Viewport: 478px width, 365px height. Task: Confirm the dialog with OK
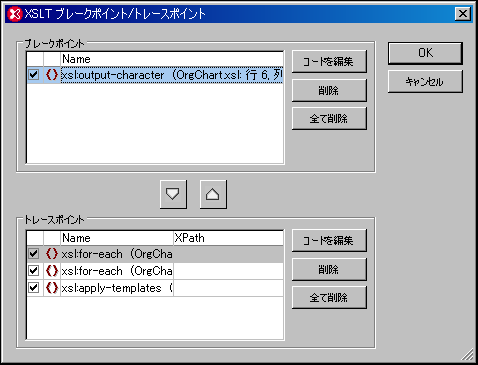pos(425,53)
